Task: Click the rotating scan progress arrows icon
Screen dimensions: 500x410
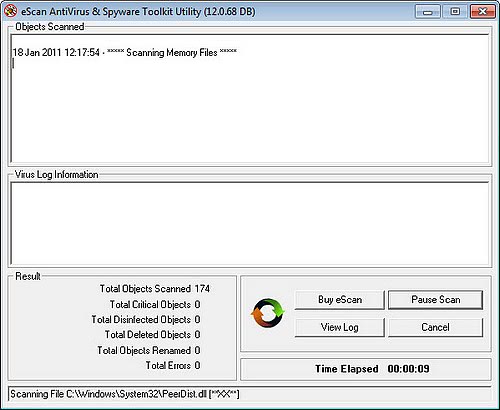Action: click(267, 313)
